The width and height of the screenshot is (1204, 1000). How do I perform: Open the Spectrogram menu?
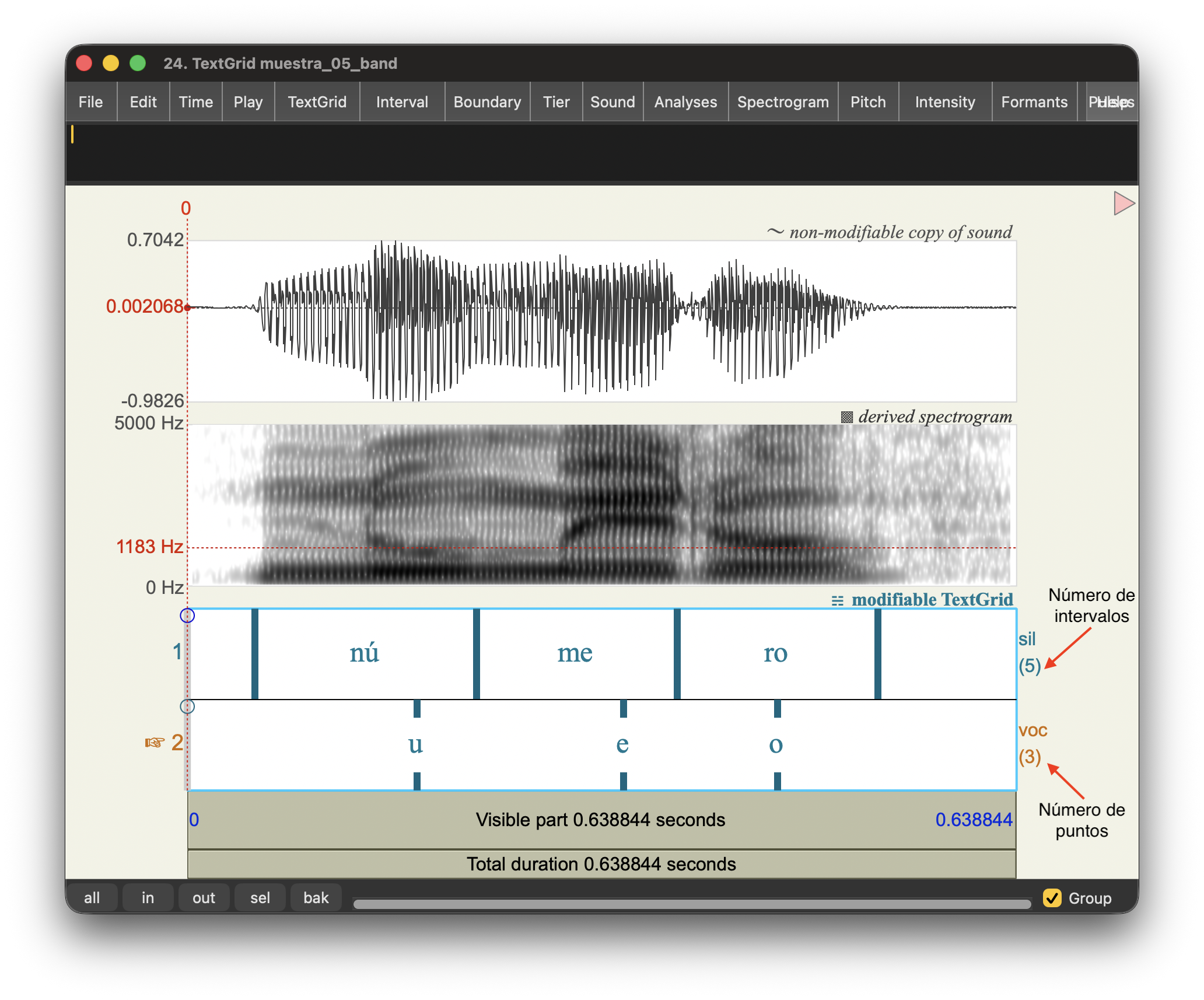pos(783,102)
